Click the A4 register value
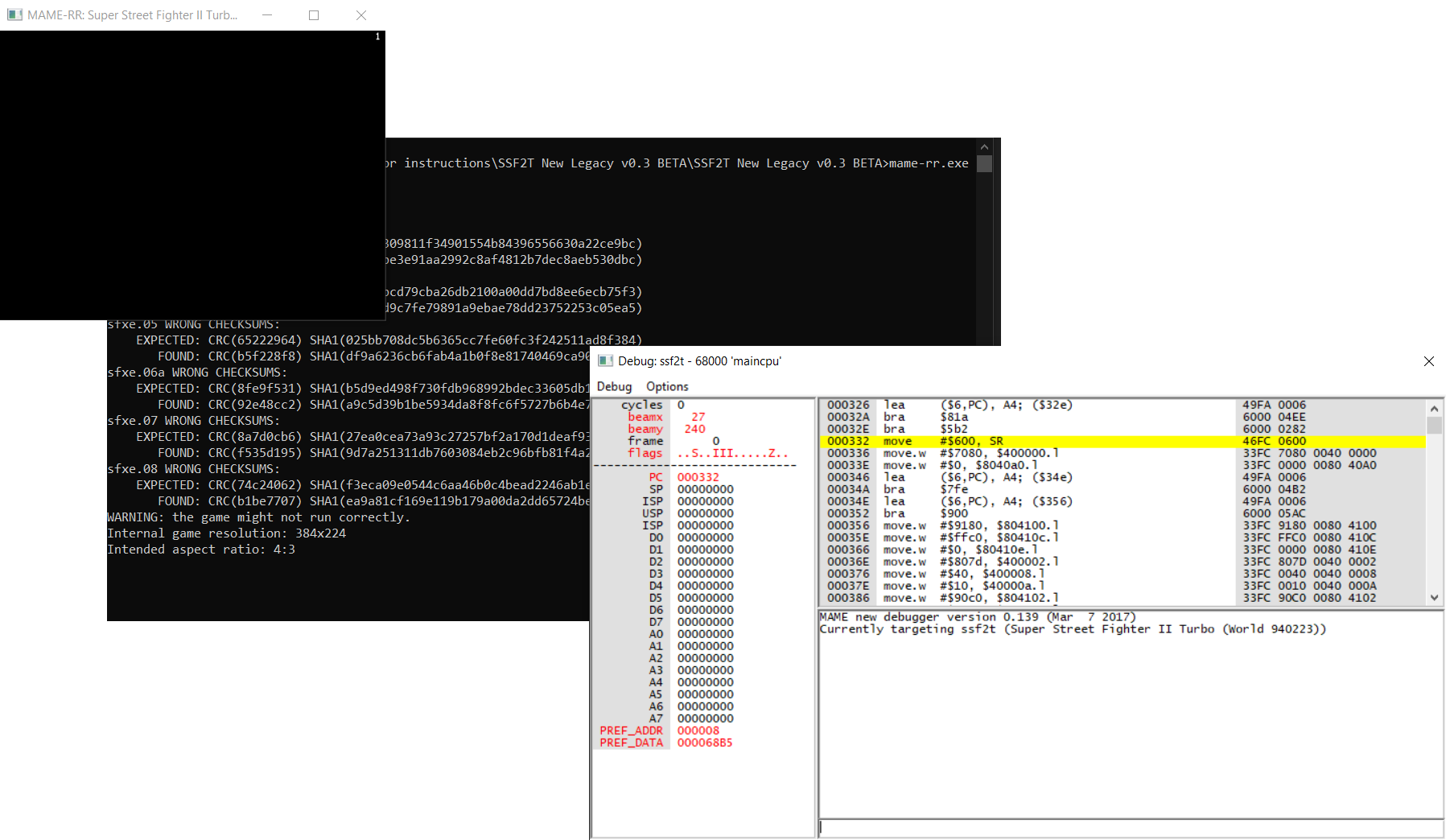 click(705, 682)
